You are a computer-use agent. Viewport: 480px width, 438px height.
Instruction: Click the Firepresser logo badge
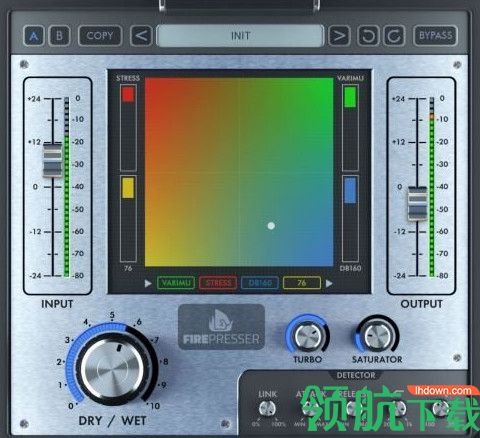[222, 327]
